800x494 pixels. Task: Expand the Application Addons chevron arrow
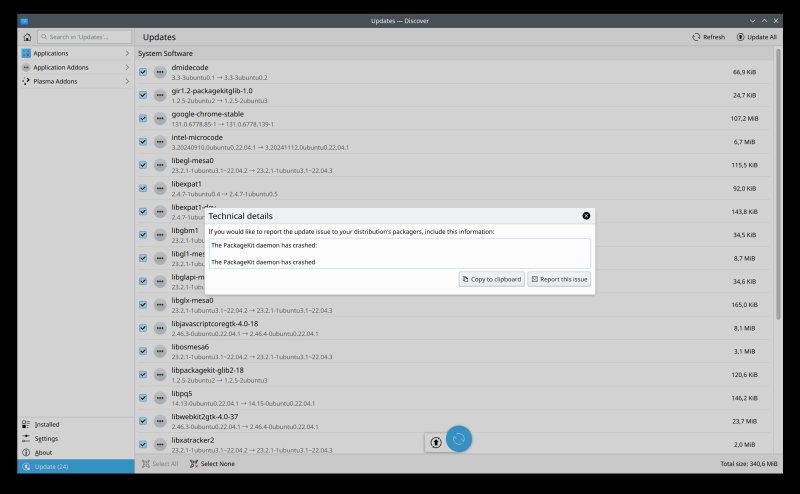(127, 67)
